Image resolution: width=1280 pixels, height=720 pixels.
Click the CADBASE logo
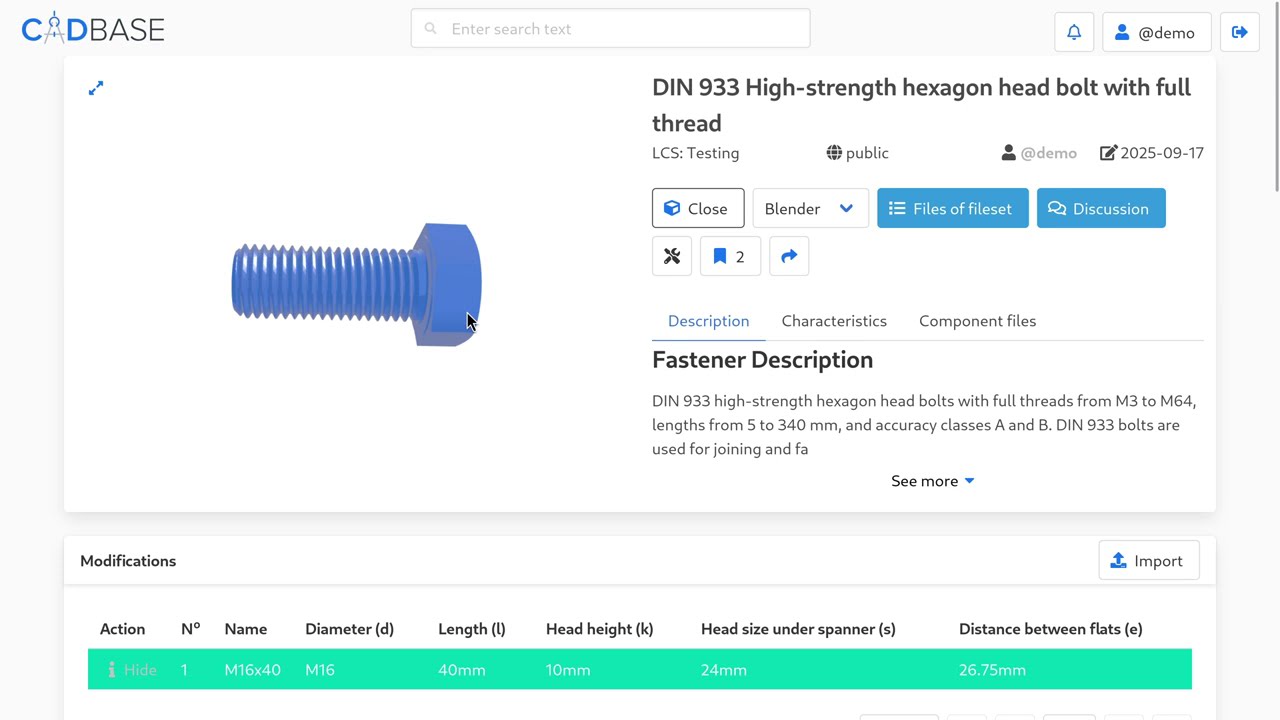(93, 29)
